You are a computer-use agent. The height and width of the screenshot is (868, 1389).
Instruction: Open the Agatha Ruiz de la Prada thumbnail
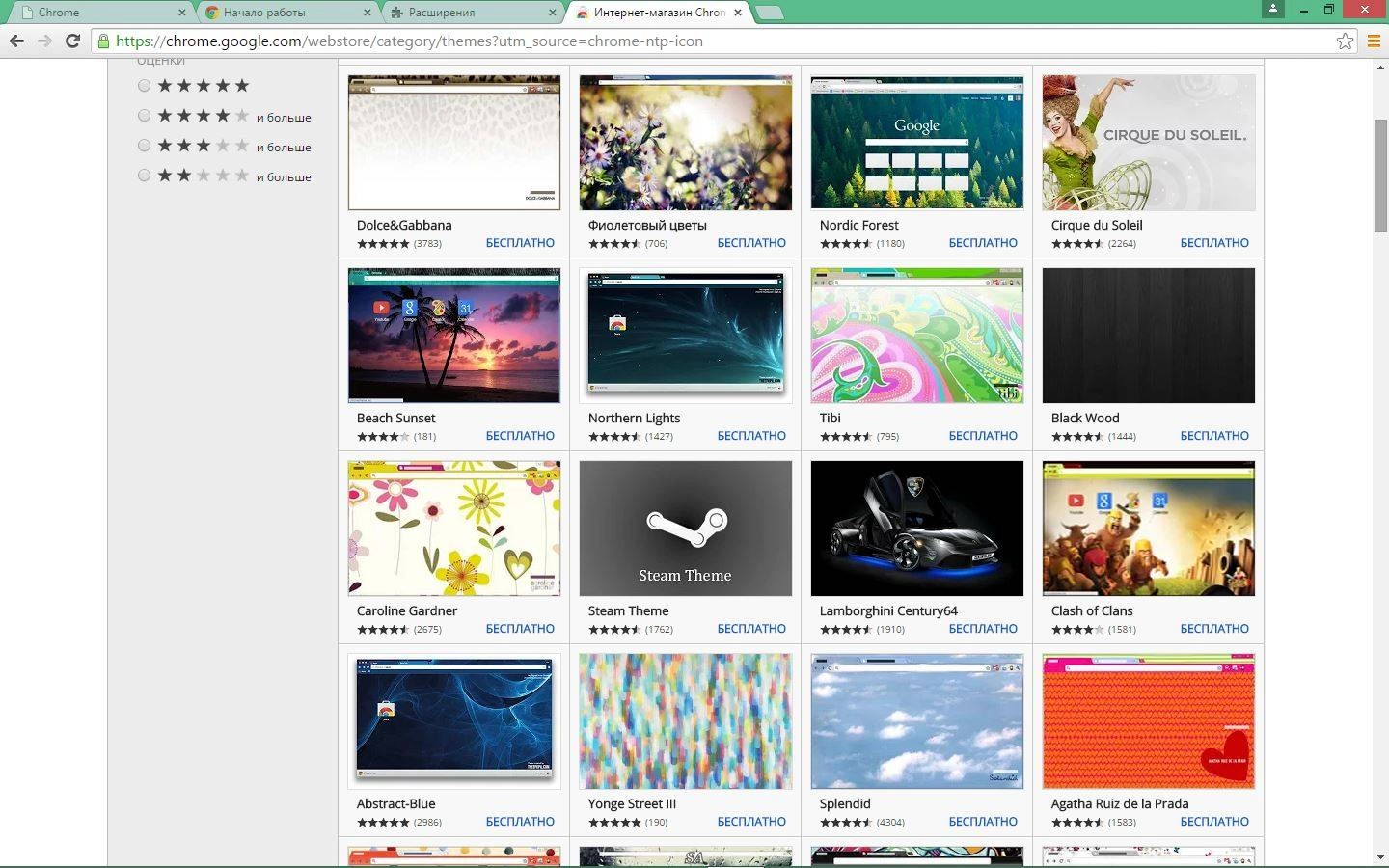pyautogui.click(x=1149, y=721)
